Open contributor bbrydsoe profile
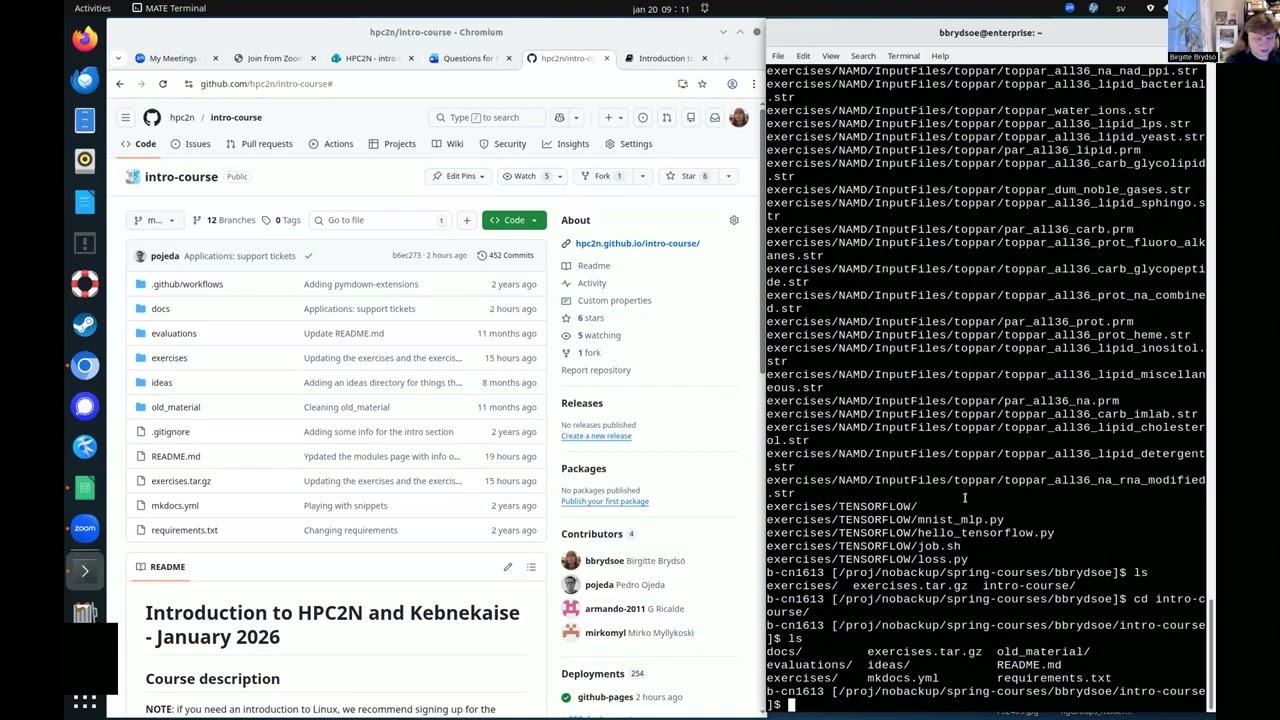 pos(604,561)
